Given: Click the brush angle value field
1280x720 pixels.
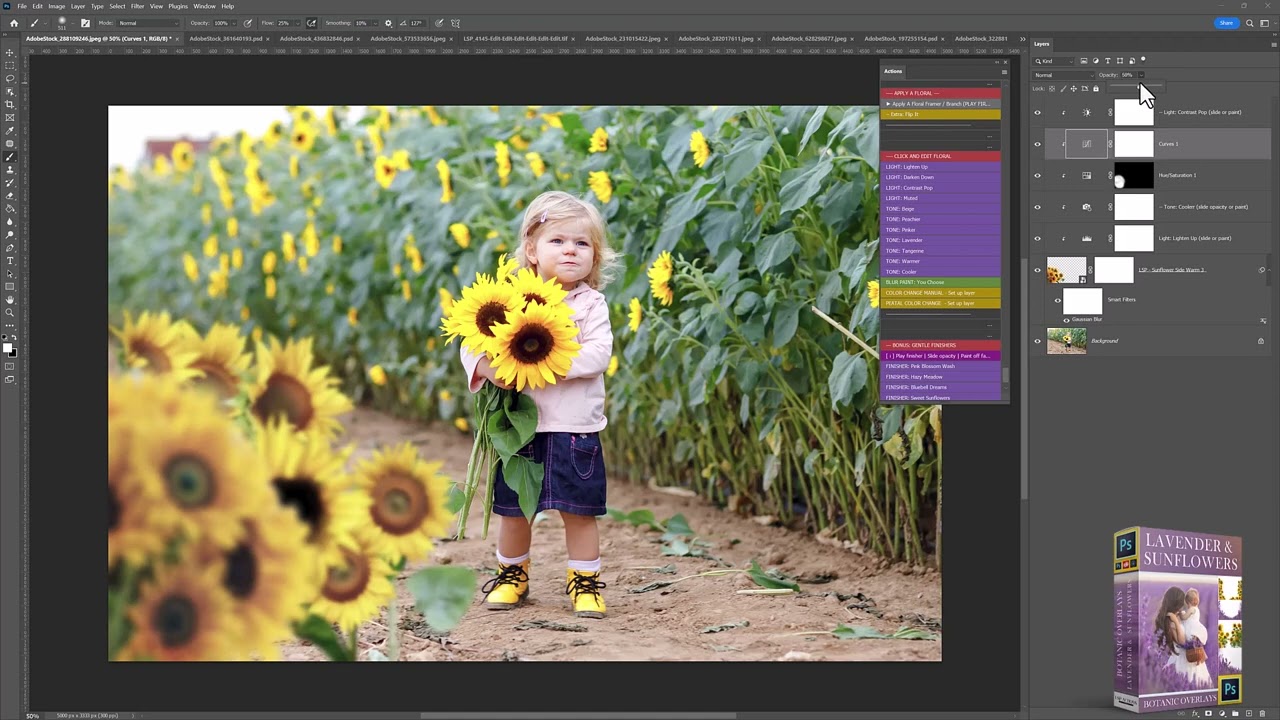Looking at the screenshot, I should click(416, 23).
